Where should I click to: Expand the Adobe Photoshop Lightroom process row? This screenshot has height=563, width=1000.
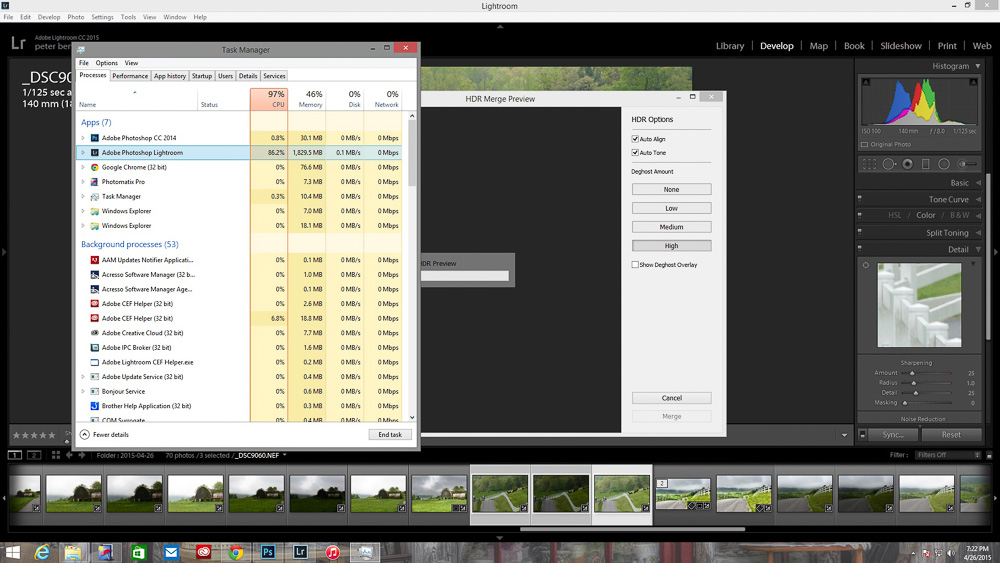tap(84, 153)
